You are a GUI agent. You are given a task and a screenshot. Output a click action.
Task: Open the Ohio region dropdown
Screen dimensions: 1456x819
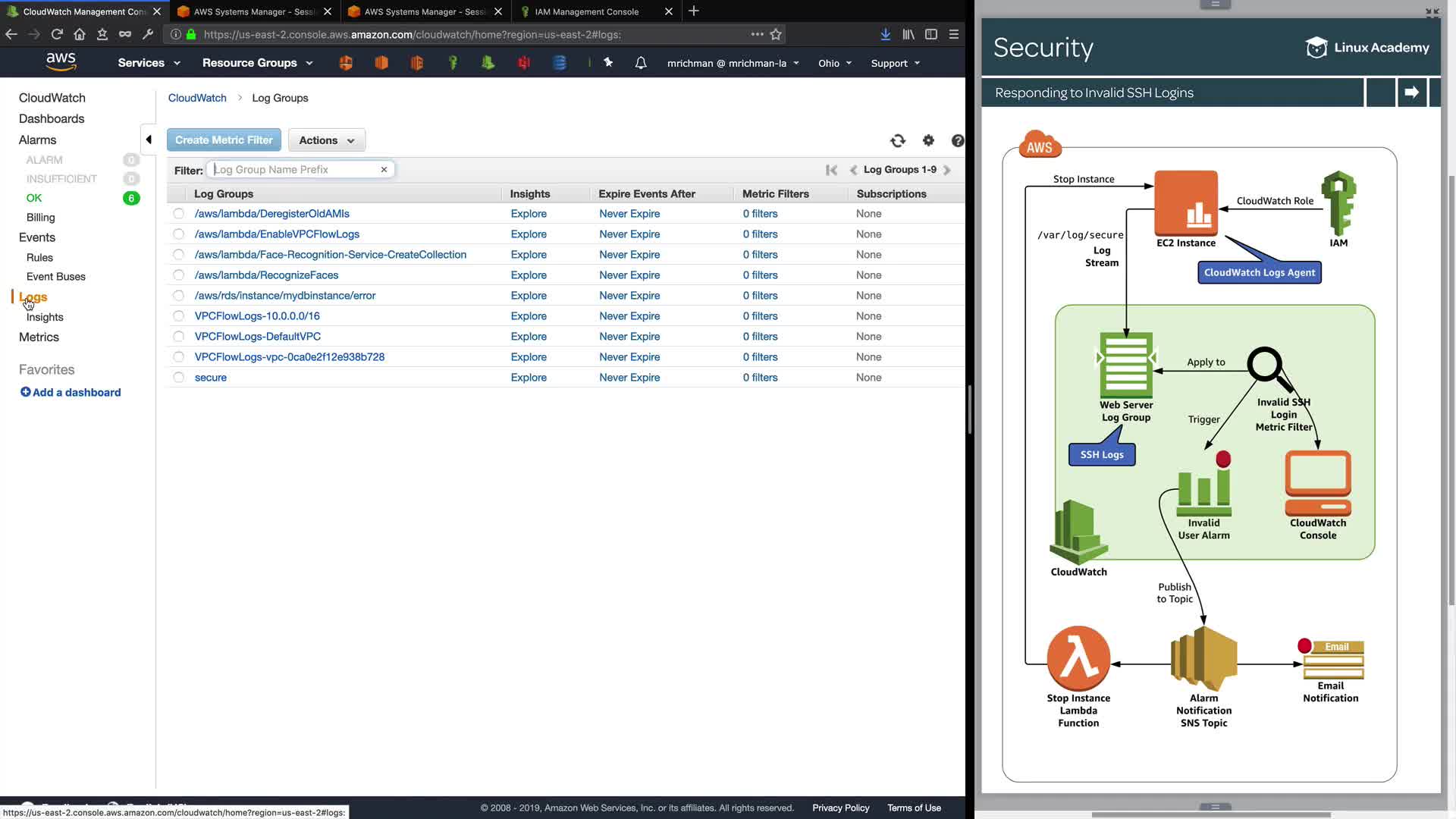[x=834, y=63]
